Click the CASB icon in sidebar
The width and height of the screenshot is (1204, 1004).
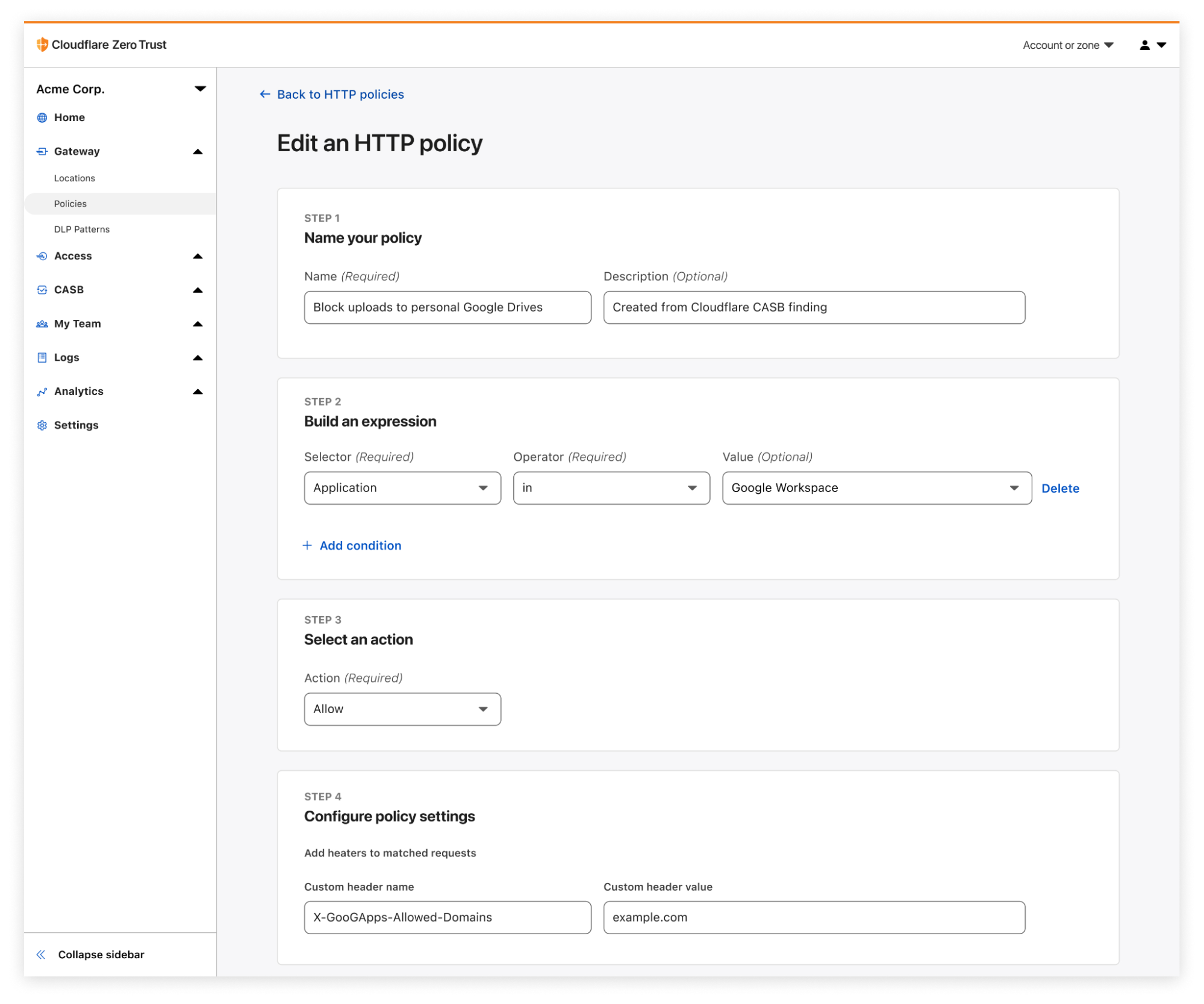click(42, 290)
